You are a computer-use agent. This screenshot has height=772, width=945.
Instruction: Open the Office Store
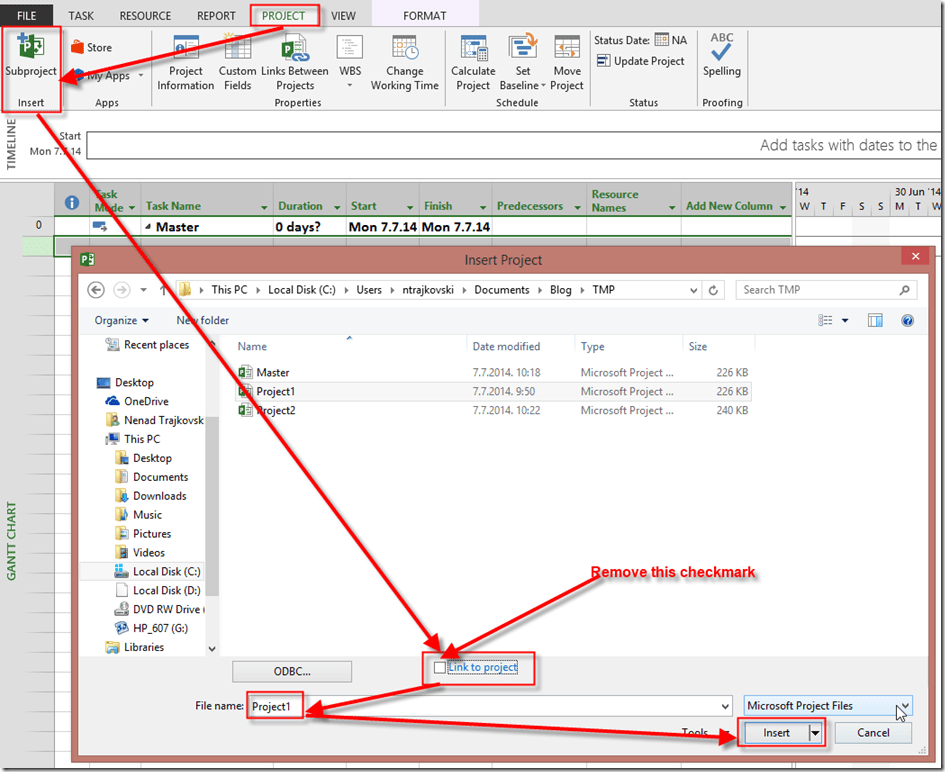(91, 47)
